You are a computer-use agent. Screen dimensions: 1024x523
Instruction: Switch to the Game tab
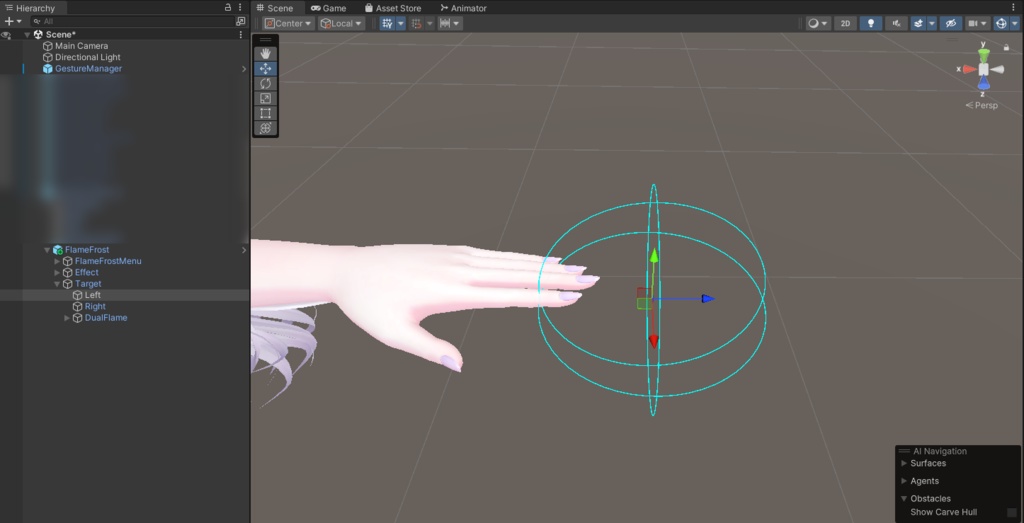click(328, 8)
